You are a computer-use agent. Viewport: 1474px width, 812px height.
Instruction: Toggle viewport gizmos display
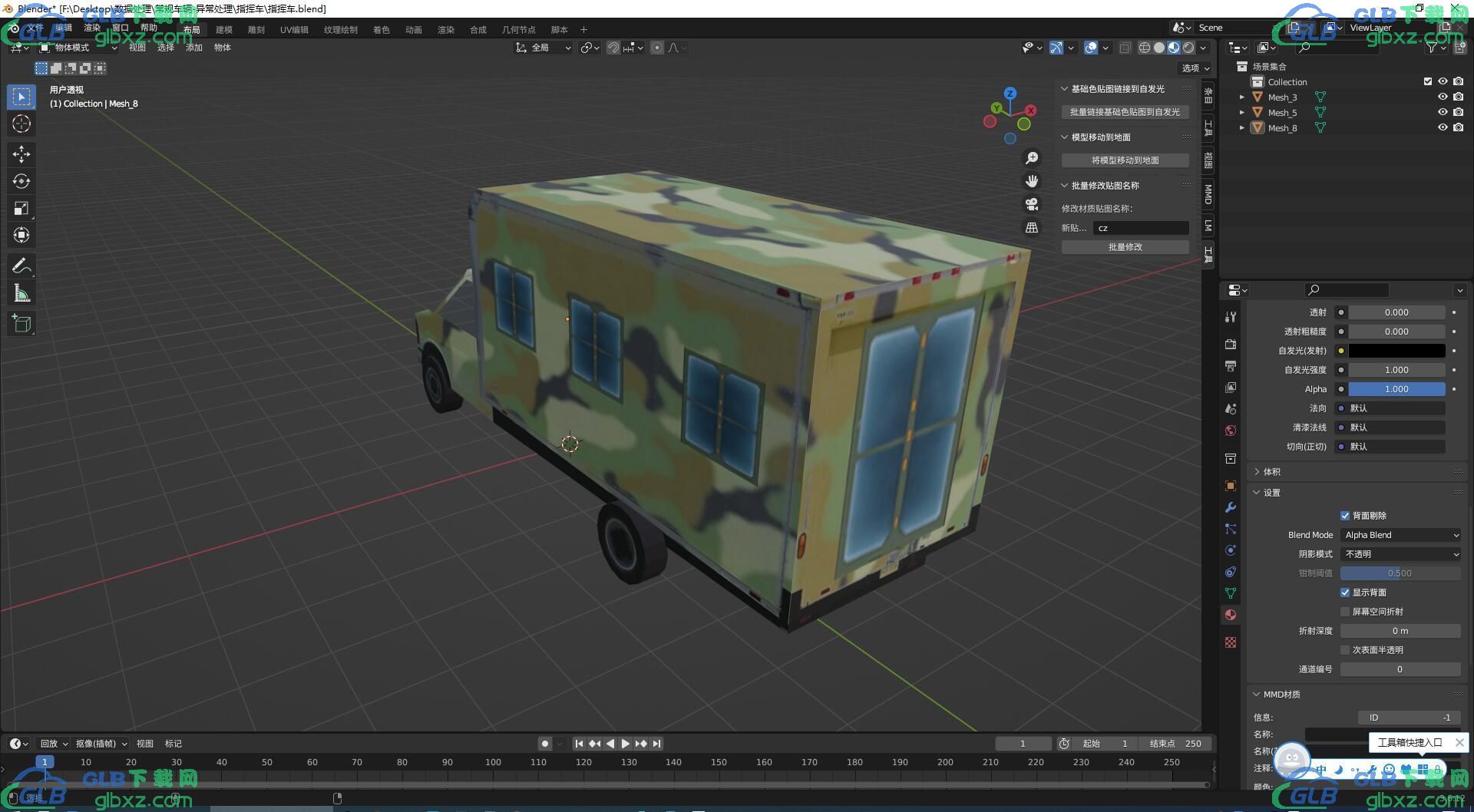(1056, 48)
